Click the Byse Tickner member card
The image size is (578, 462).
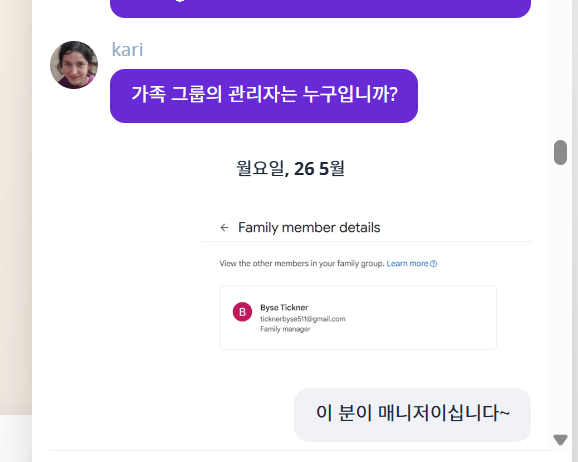358,318
